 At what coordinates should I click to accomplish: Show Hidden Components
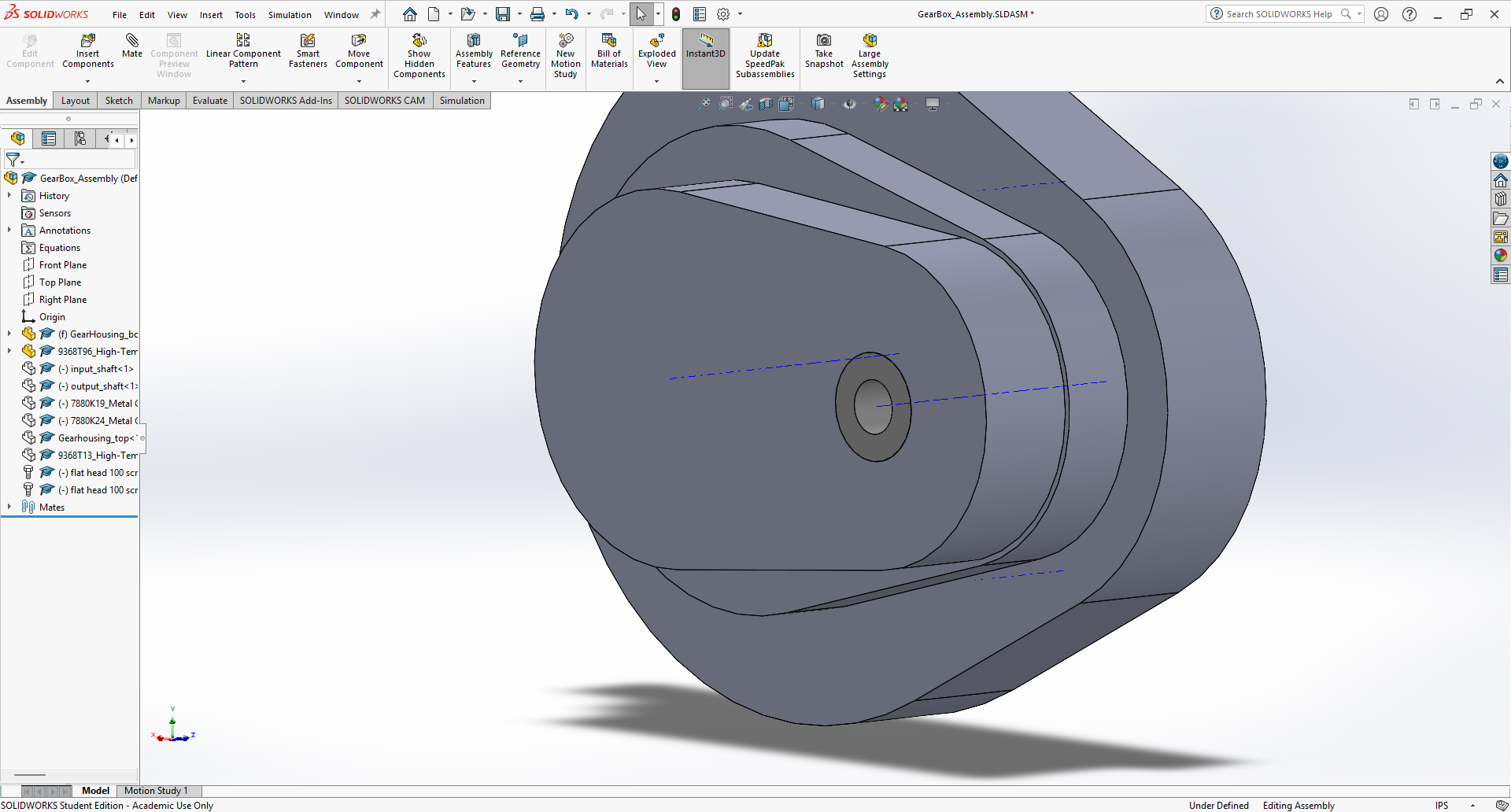(x=419, y=56)
